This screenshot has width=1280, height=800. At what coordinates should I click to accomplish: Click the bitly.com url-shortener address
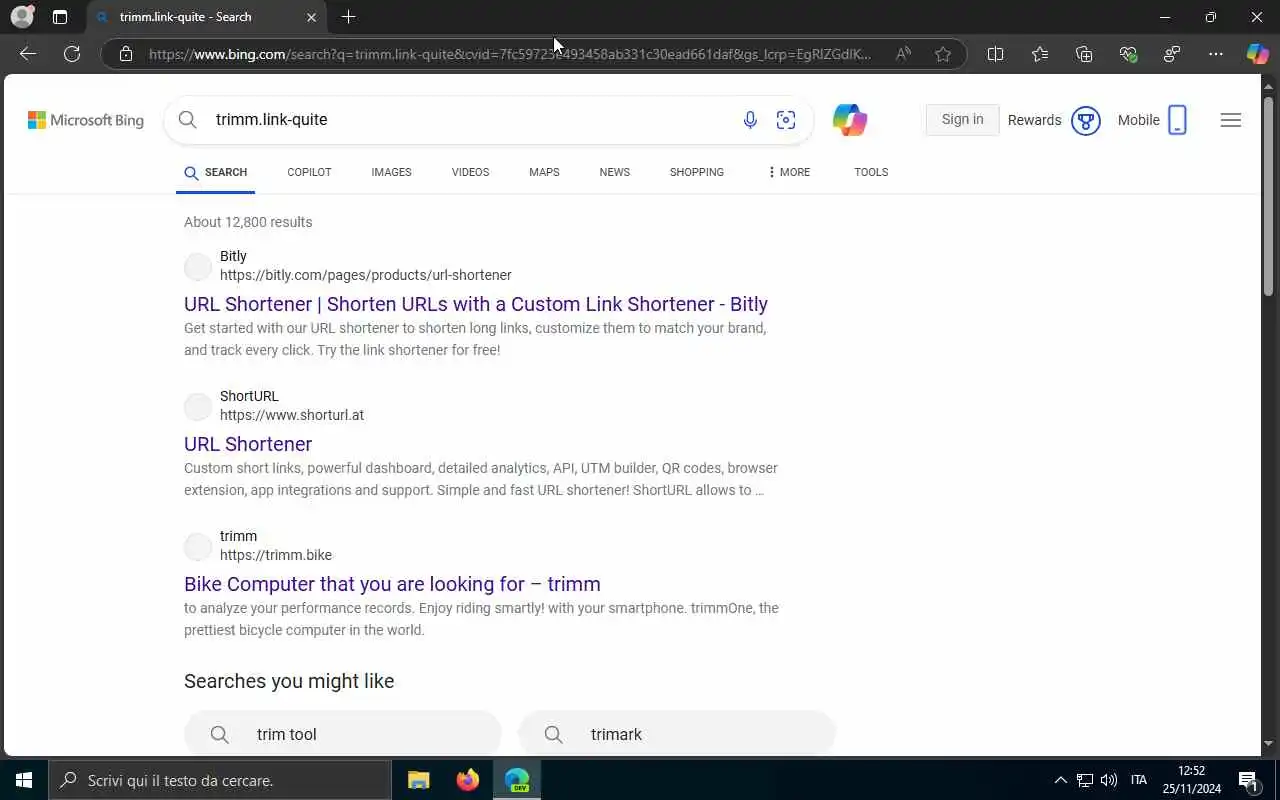[366, 275]
